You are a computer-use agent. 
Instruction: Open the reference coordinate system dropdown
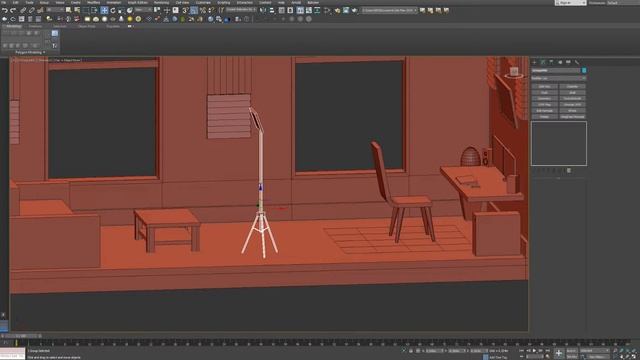143,10
